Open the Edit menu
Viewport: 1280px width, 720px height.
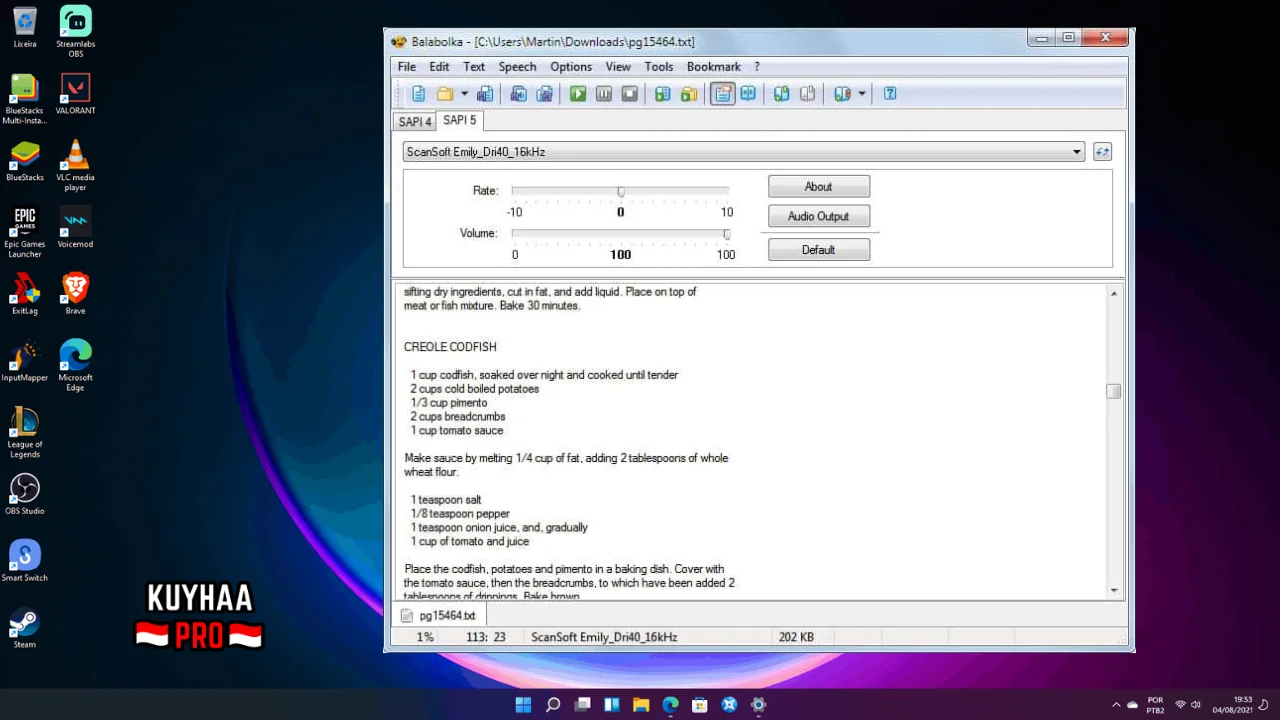[x=439, y=67]
